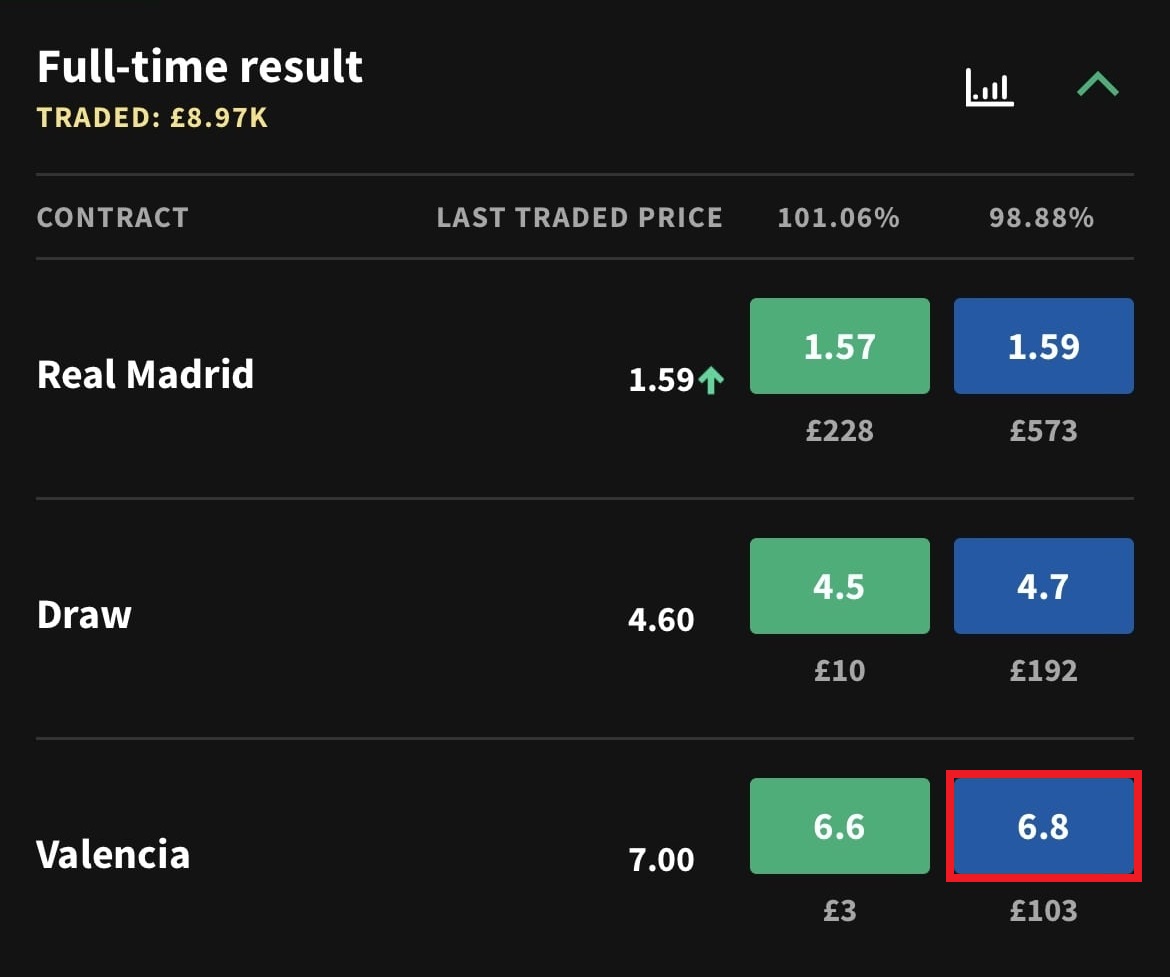Click the £573 available amount
This screenshot has width=1170, height=977.
coord(1043,431)
